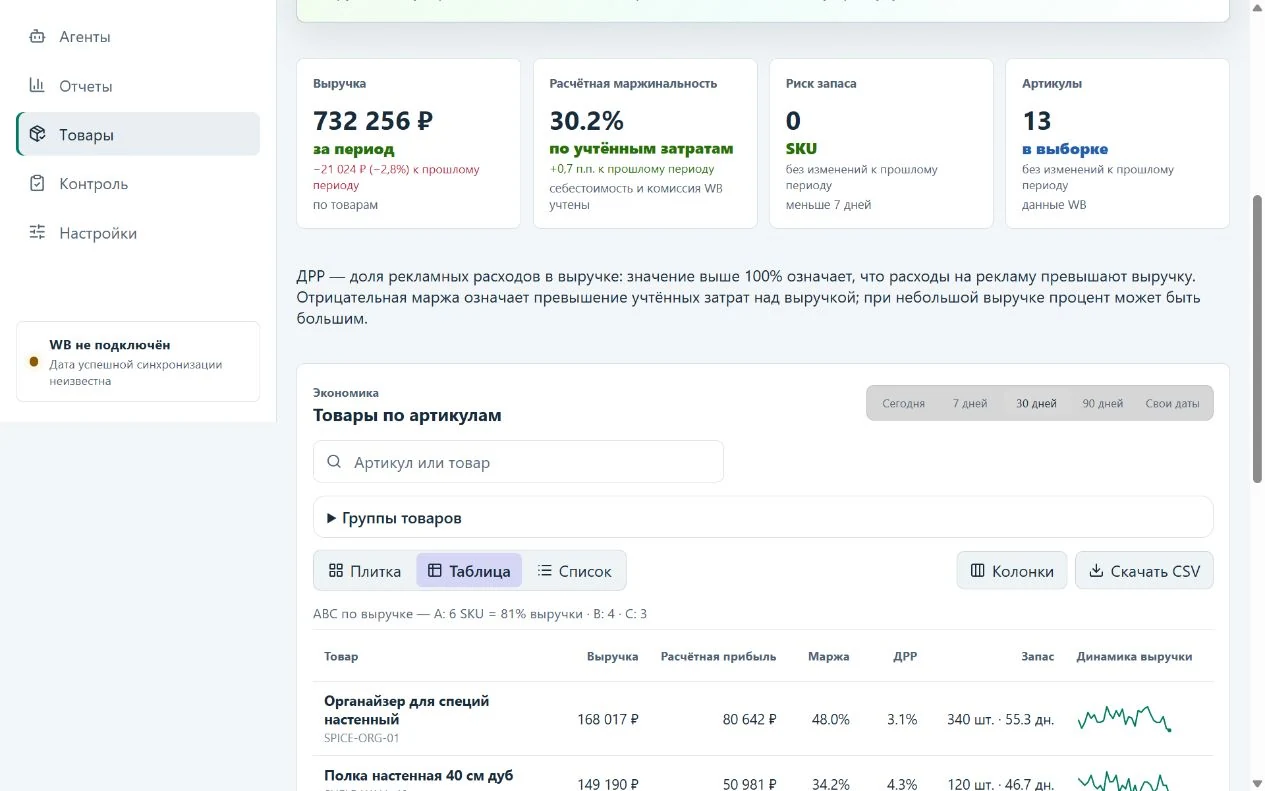
Task: Click profit value 80 642 ₽
Action: (x=750, y=719)
